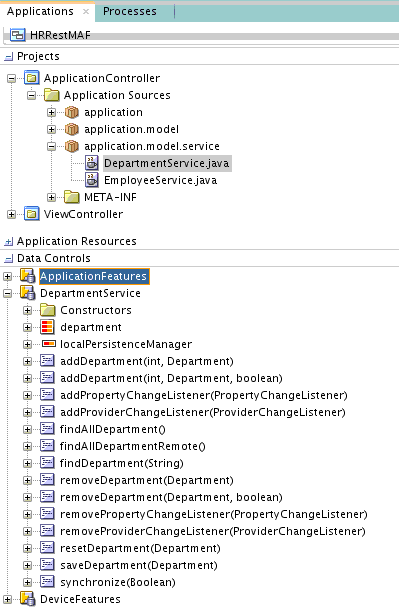This screenshot has width=399, height=610.
Task: Expand the ApplicationFeatures data control
Action: coord(7,277)
